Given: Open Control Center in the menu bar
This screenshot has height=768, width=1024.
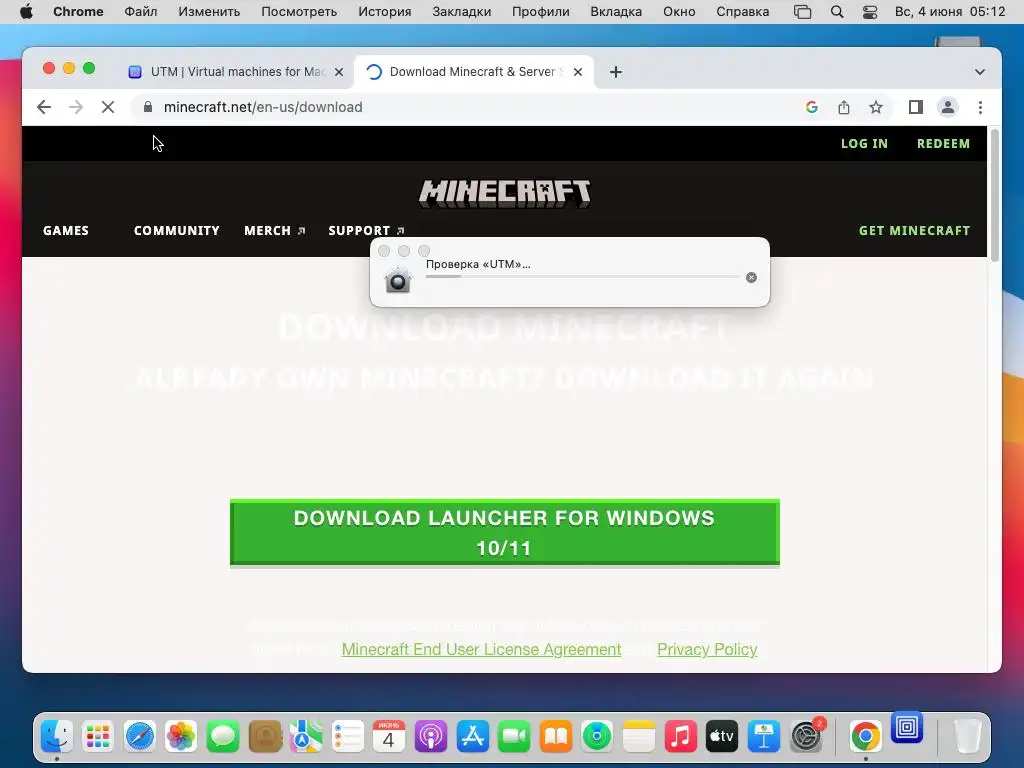Looking at the screenshot, I should (x=870, y=12).
